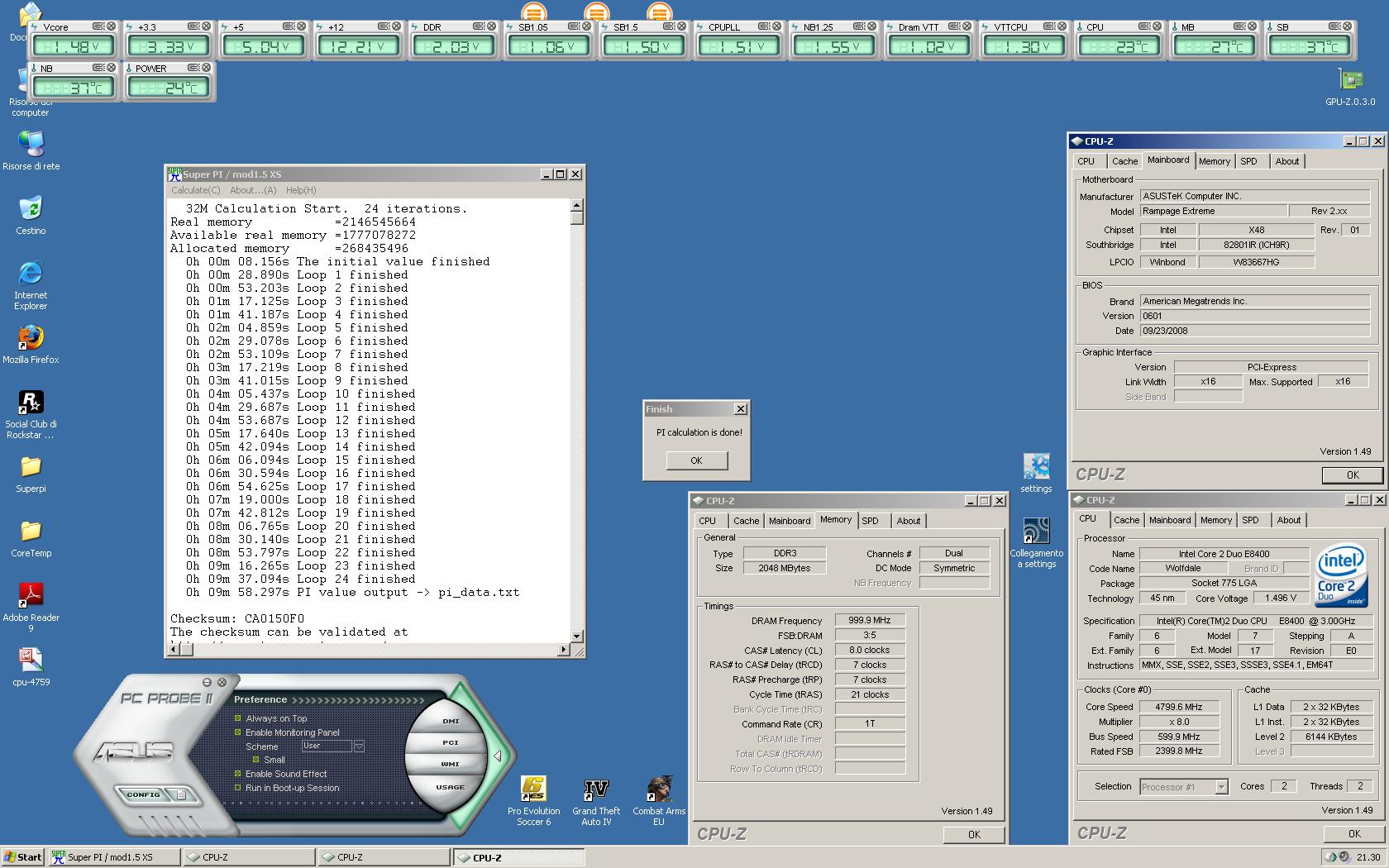Screen dimensions: 1389x868
Task: Click the round close icon on PC Probe II
Action: pos(222,683)
